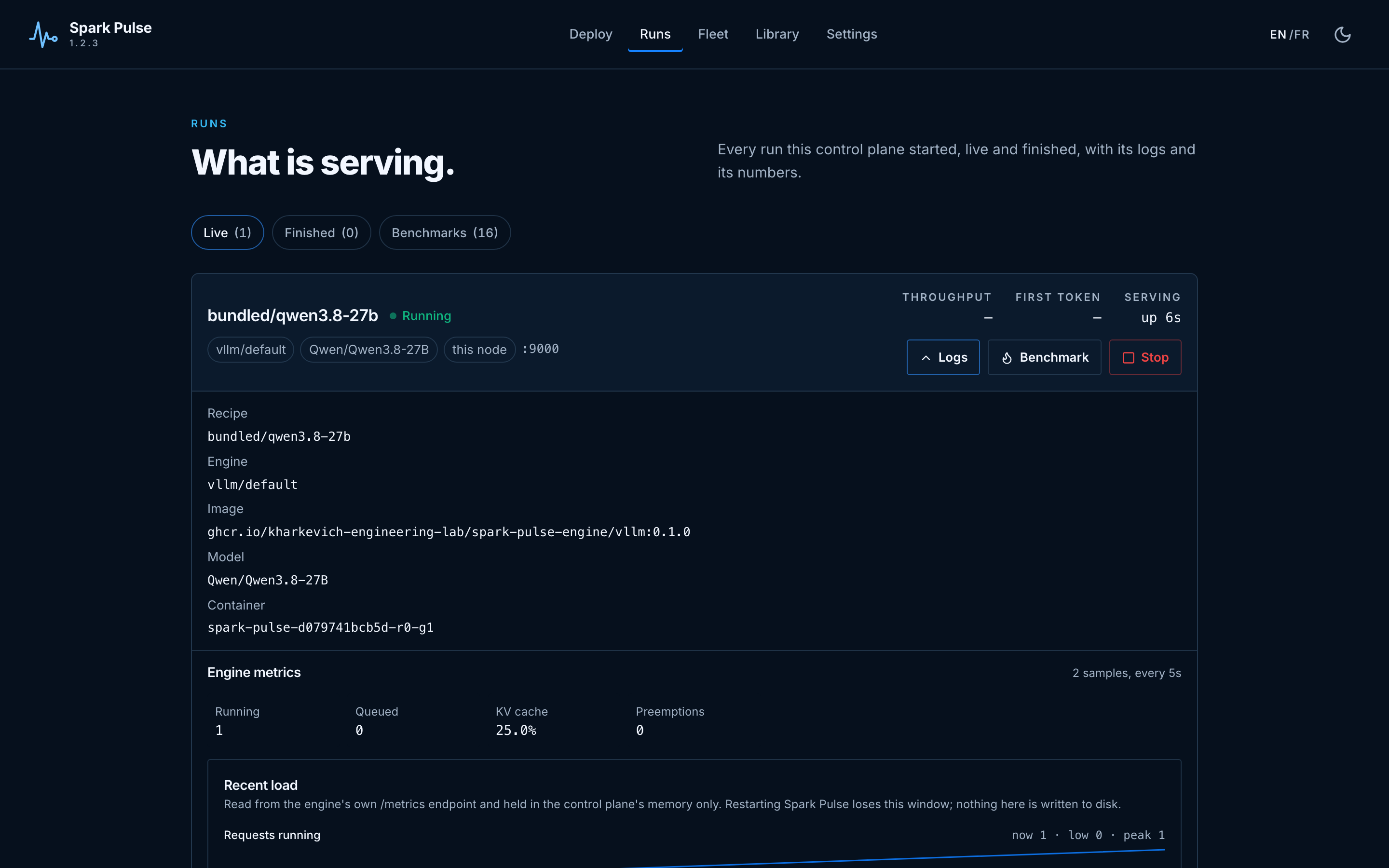Screen dimensions: 1389x868
Task: Click the vllm/default tag chip
Action: point(251,350)
